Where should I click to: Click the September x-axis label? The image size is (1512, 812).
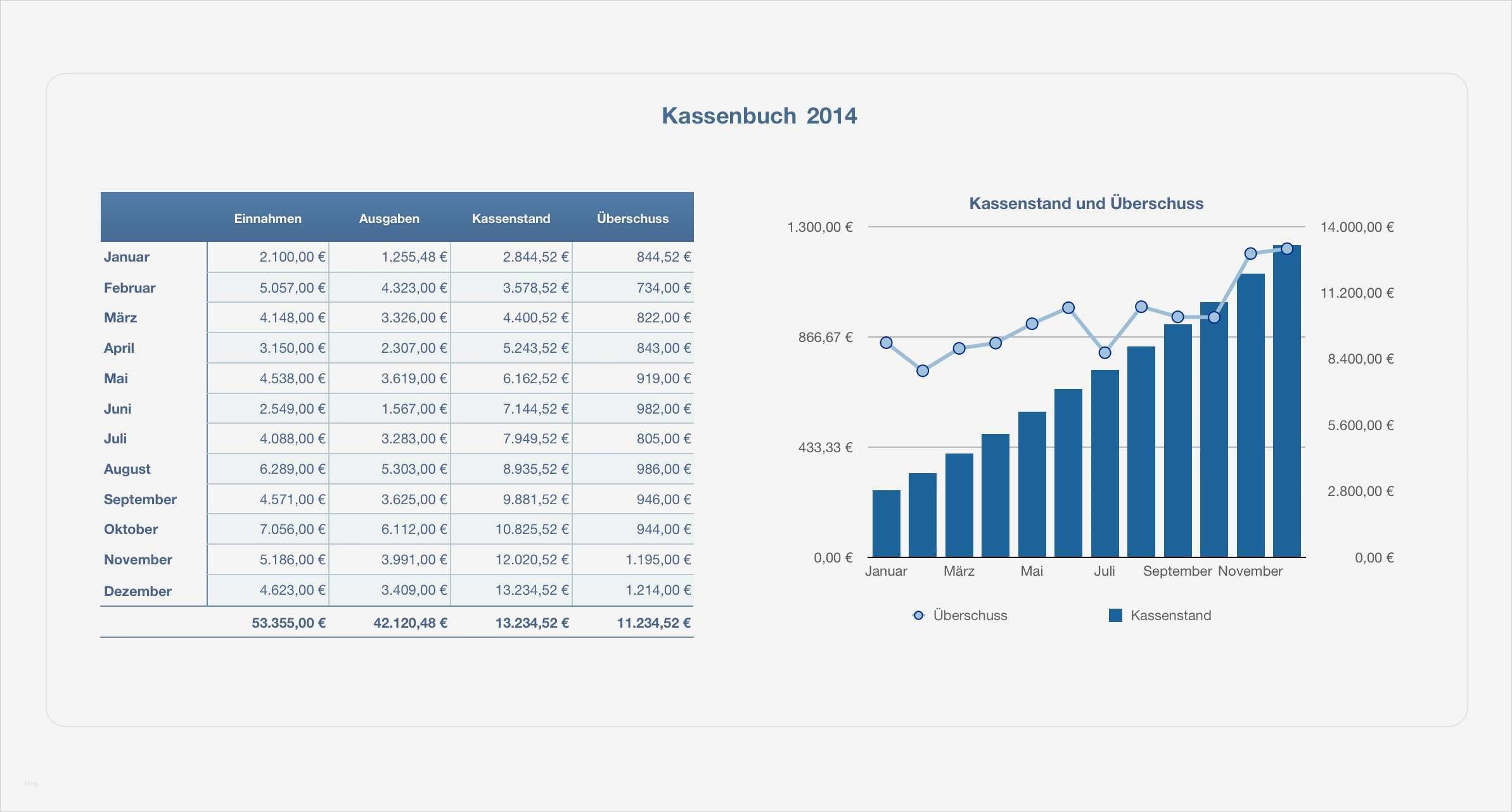pyautogui.click(x=1177, y=571)
